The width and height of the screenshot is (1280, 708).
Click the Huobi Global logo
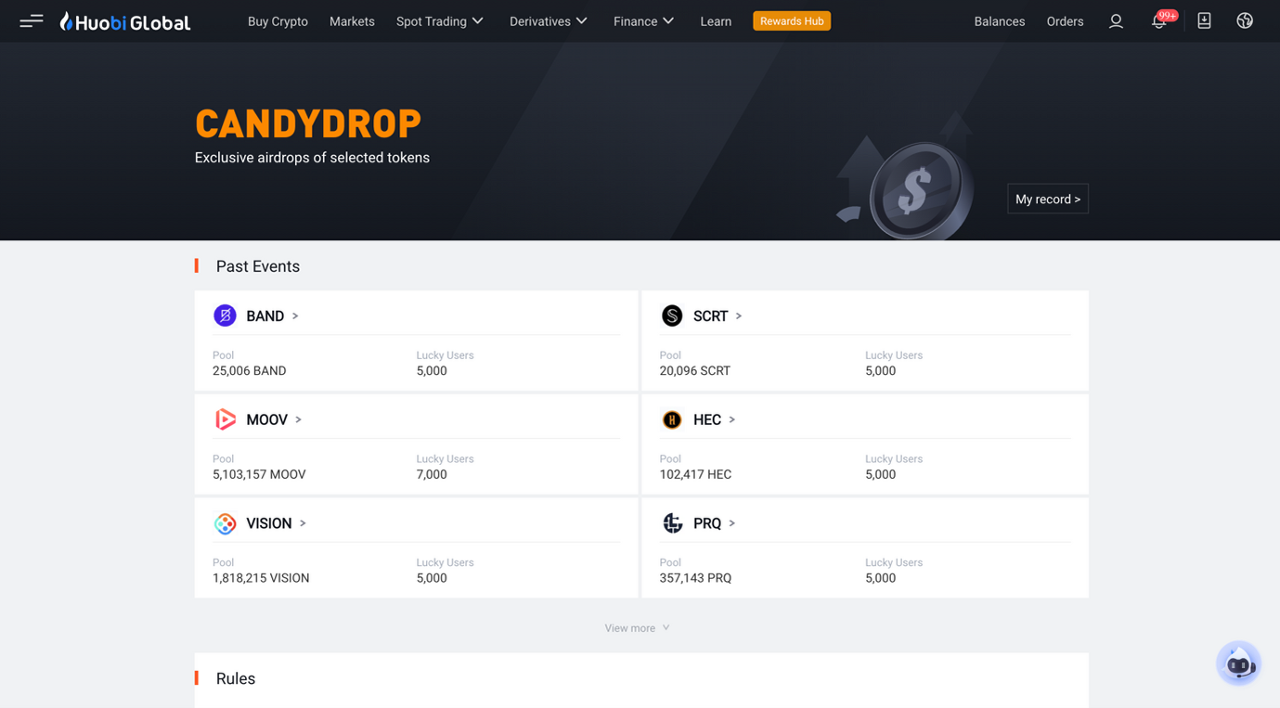(125, 21)
